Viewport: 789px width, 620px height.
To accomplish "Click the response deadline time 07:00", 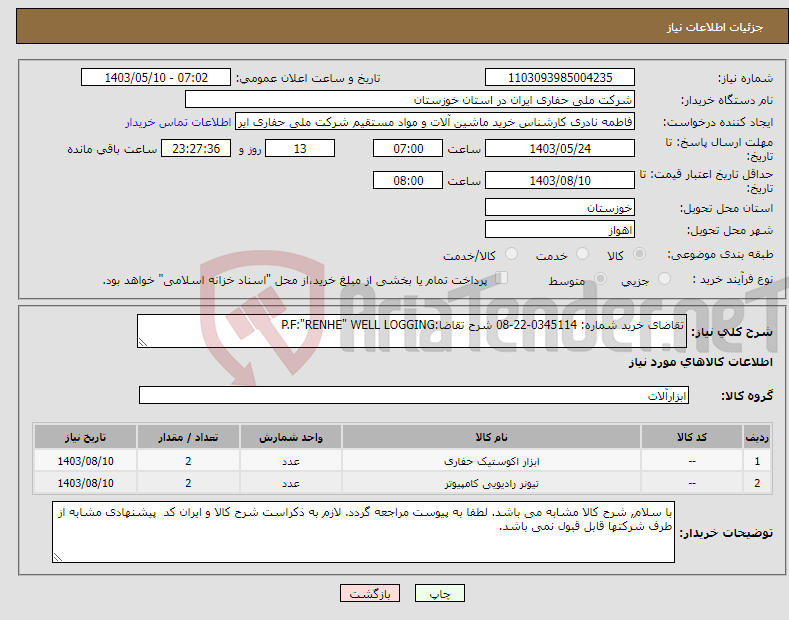I will coord(408,148).
